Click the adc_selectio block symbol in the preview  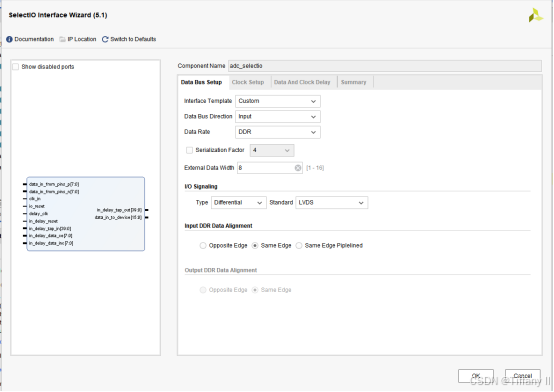(x=86, y=214)
